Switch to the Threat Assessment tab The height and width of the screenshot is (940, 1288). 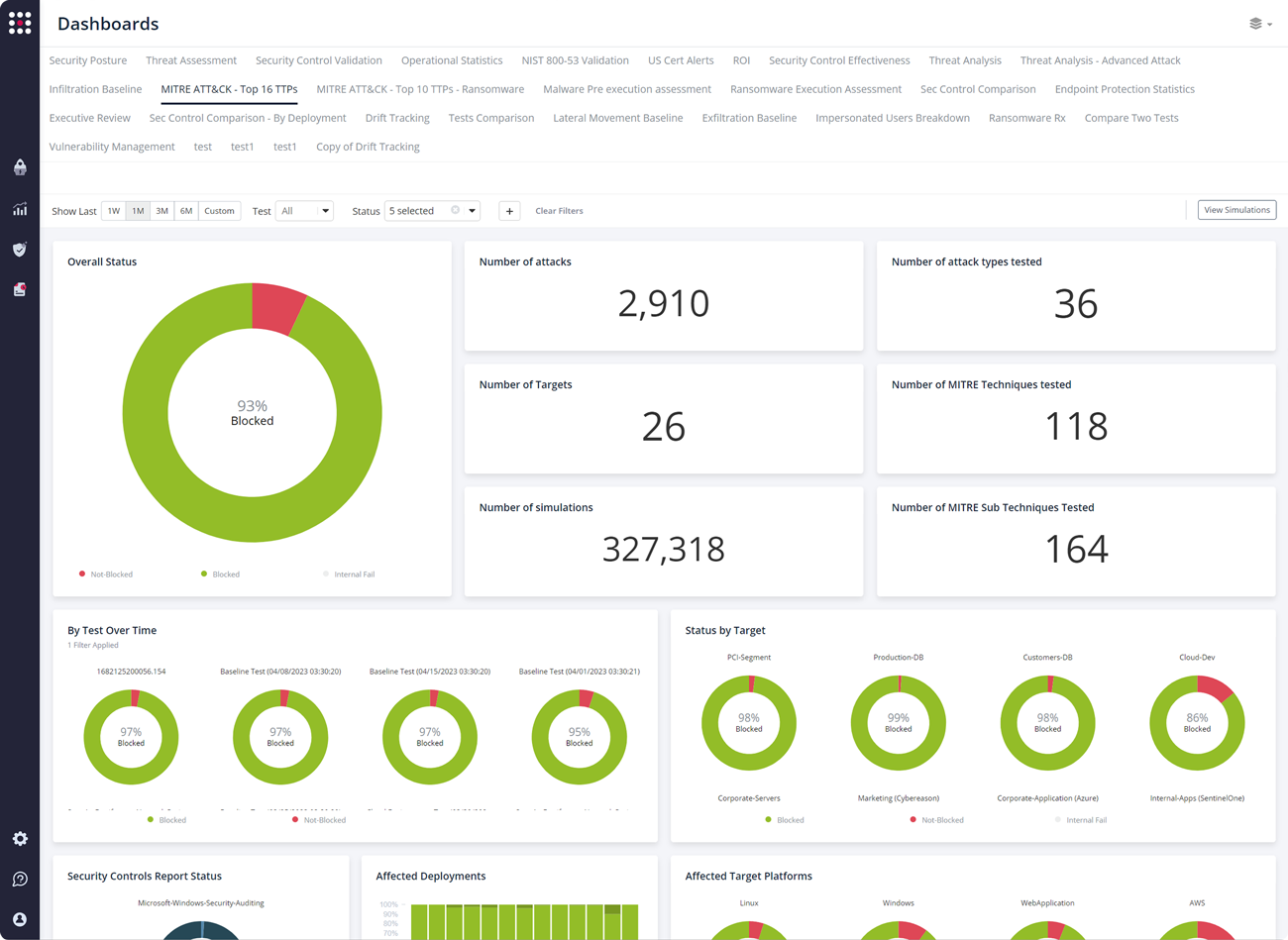coord(191,60)
